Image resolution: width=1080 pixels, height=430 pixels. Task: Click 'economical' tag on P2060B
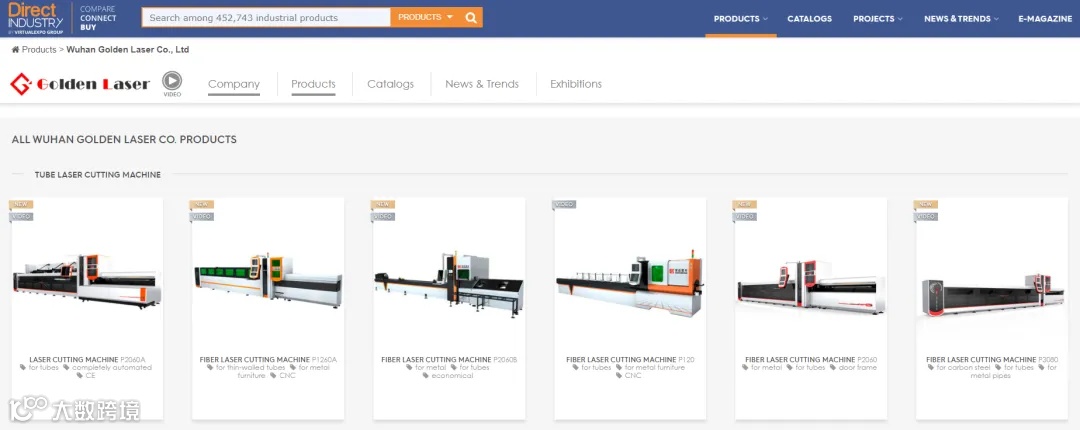tap(448, 376)
